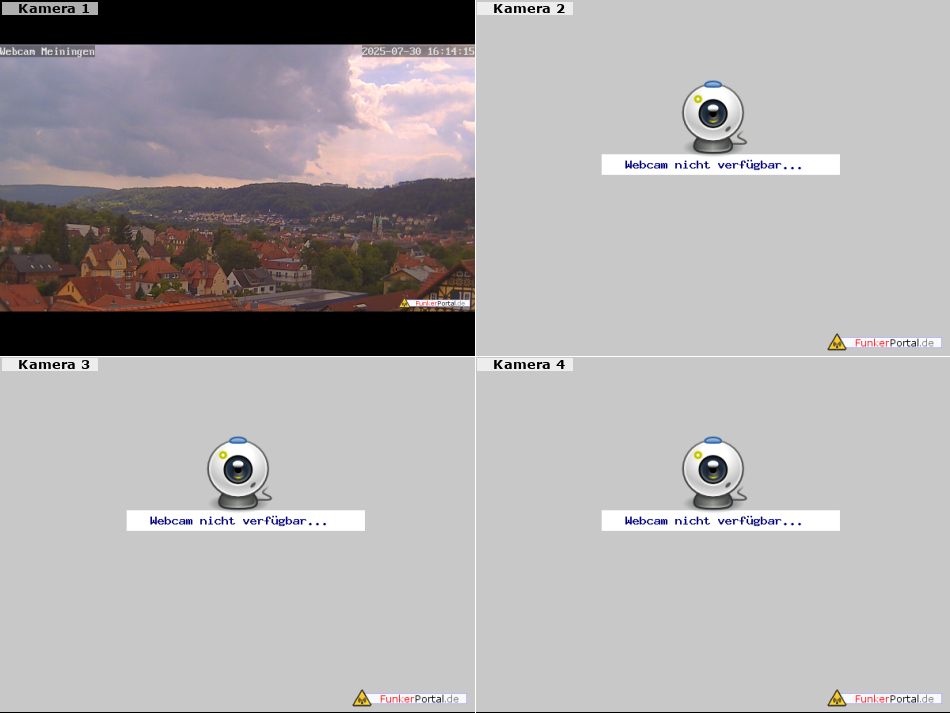Image resolution: width=950 pixels, height=713 pixels.
Task: Click 'Webcam nicht verfügbar...' in Kamera 4
Action: coord(713,521)
